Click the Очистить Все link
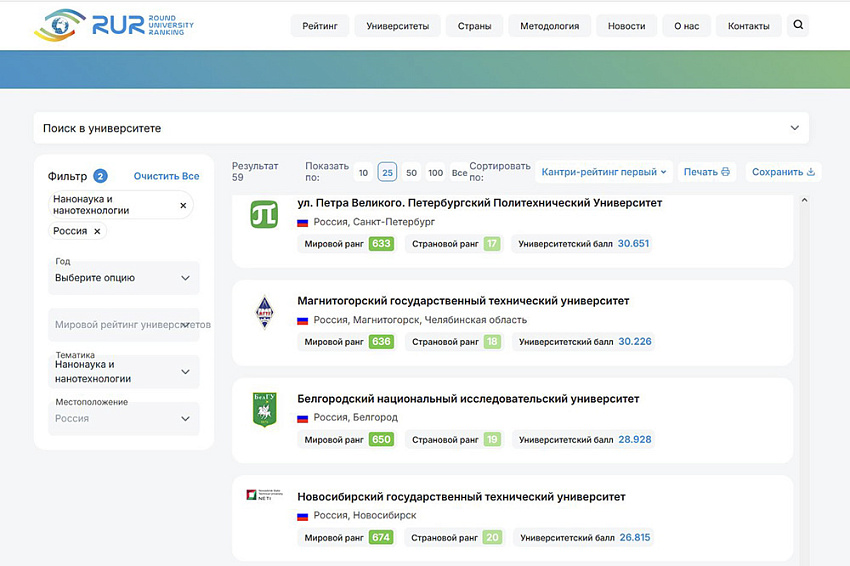Viewport: 850px width, 566px height. click(x=166, y=176)
